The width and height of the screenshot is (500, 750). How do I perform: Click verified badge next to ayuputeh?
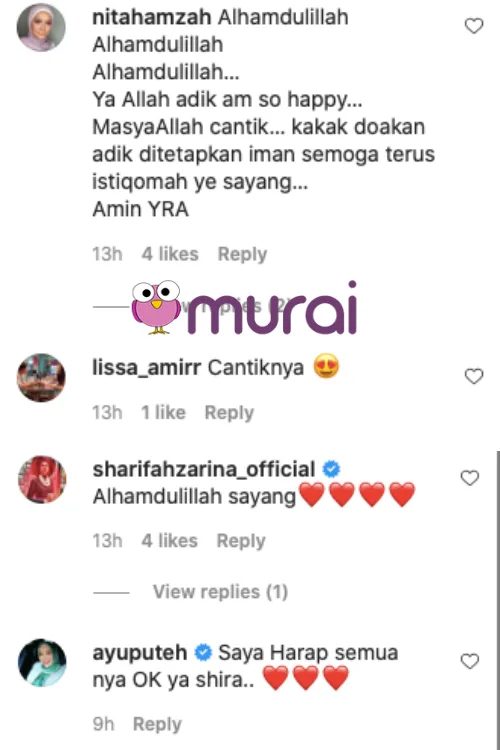click(203, 652)
